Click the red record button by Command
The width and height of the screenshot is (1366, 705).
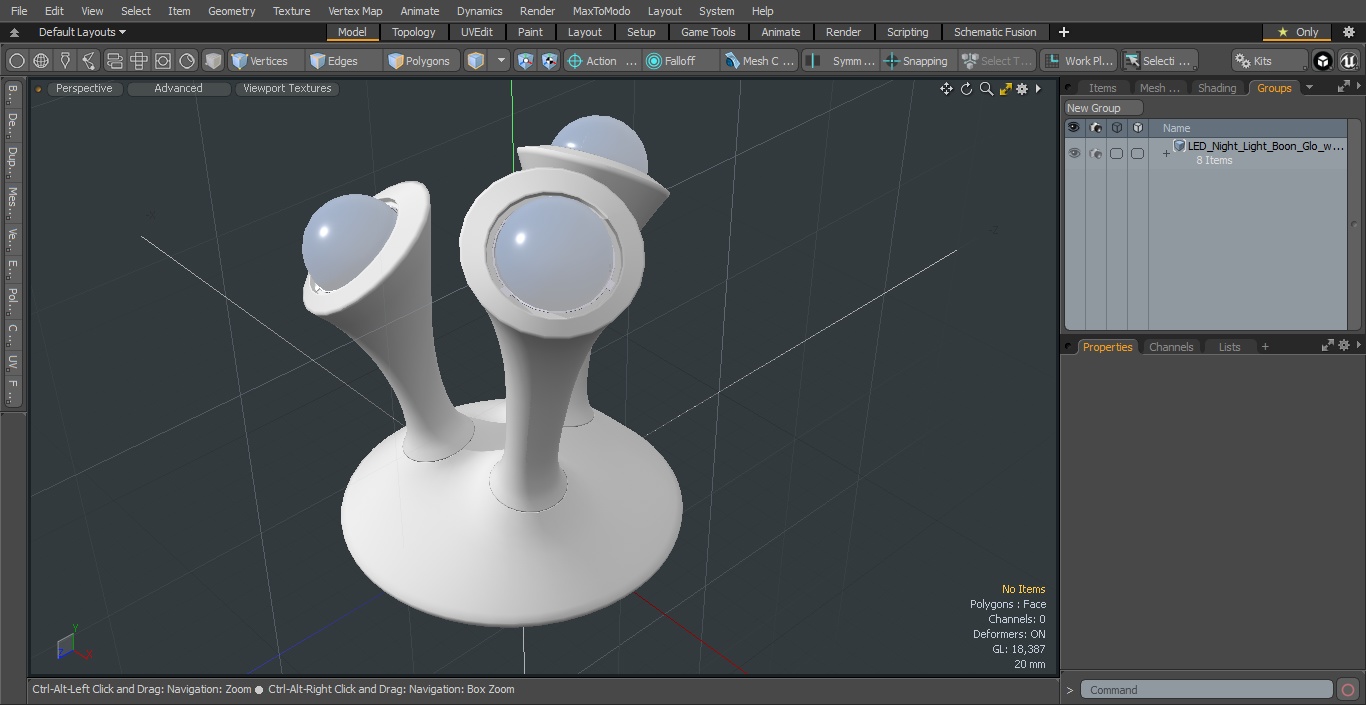click(1347, 690)
